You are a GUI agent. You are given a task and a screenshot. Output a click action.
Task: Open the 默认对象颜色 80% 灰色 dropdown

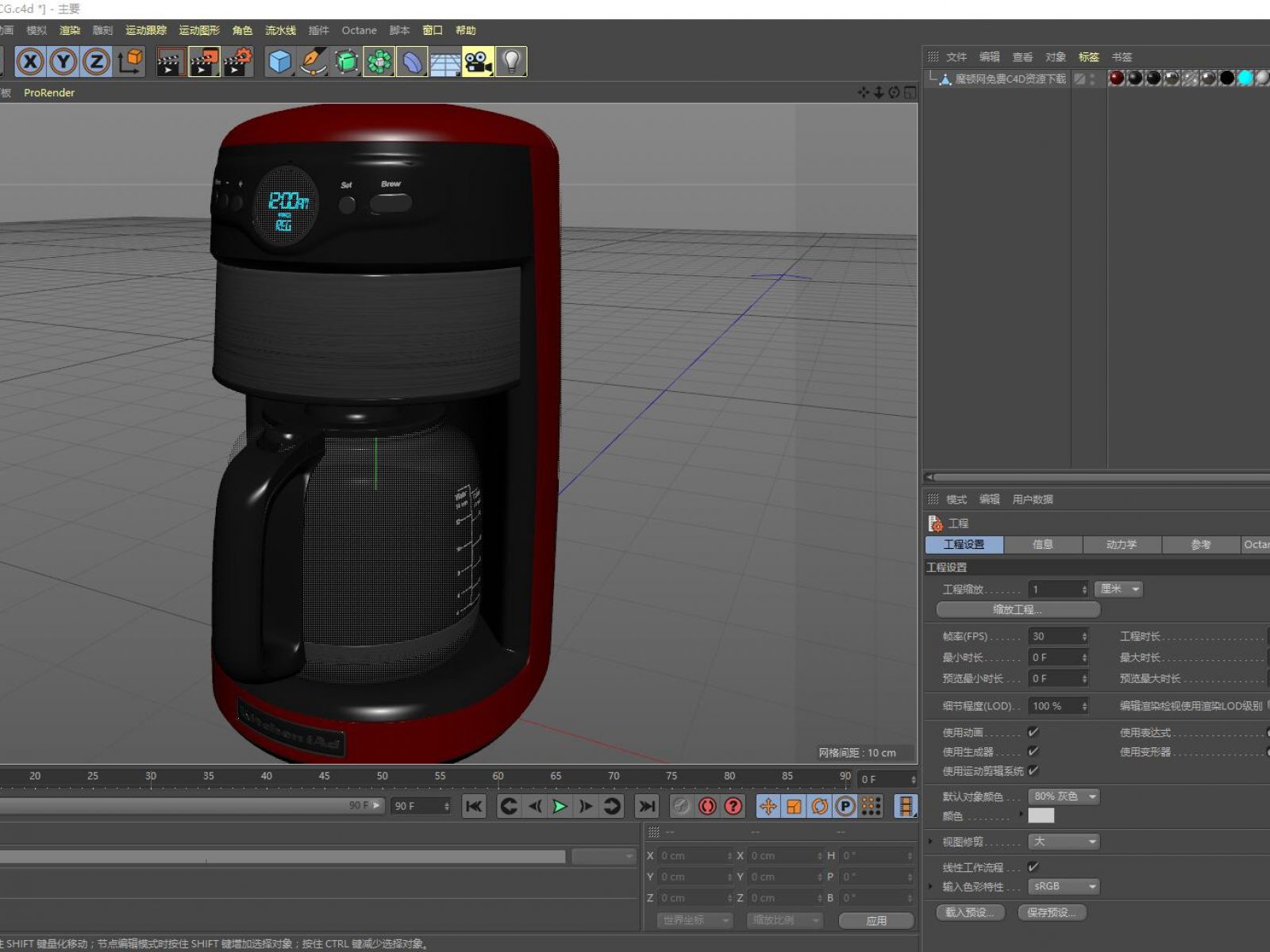coord(1064,796)
